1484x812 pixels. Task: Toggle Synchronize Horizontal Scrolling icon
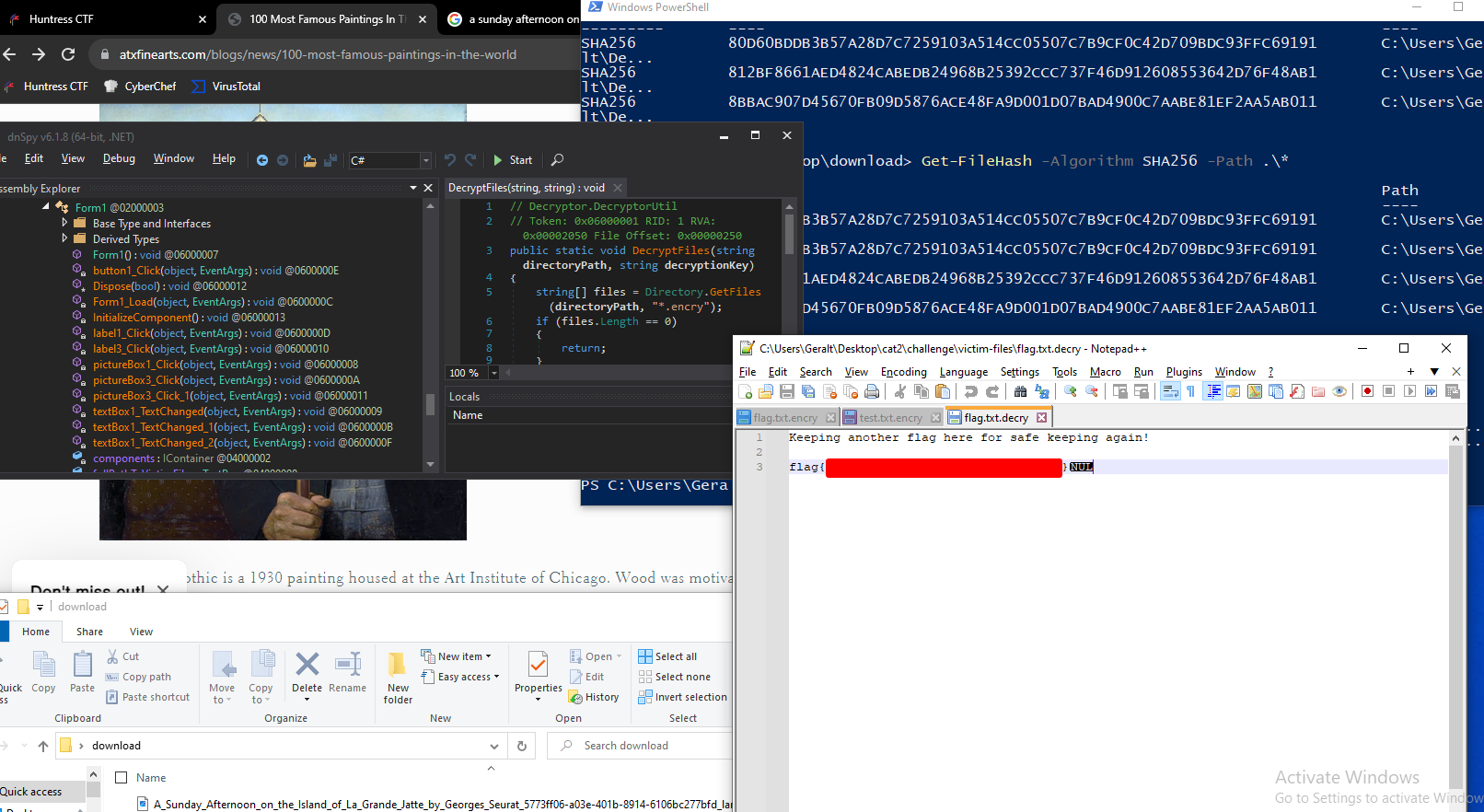coord(1142,391)
